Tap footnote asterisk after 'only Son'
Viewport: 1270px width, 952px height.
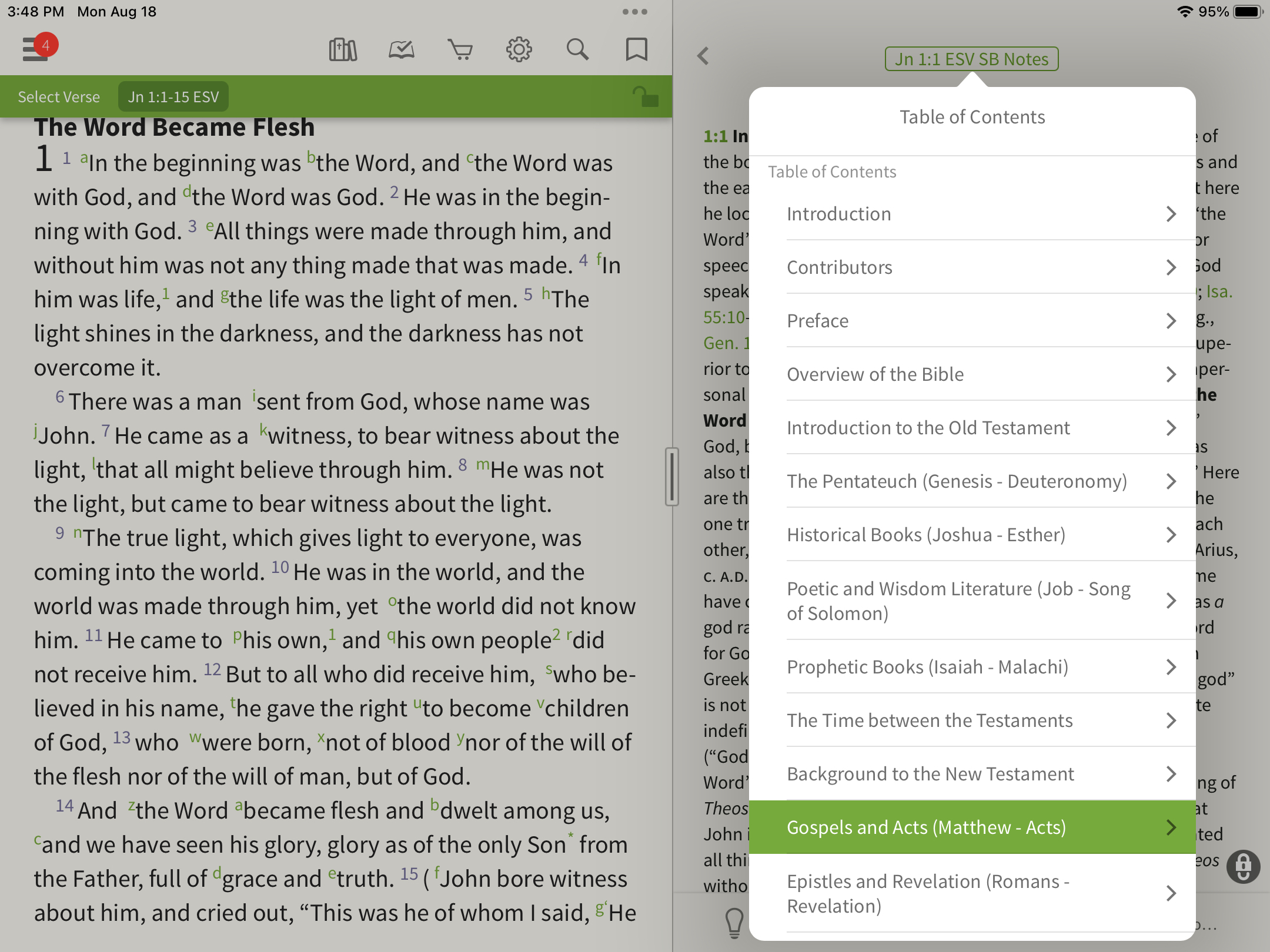click(x=570, y=836)
